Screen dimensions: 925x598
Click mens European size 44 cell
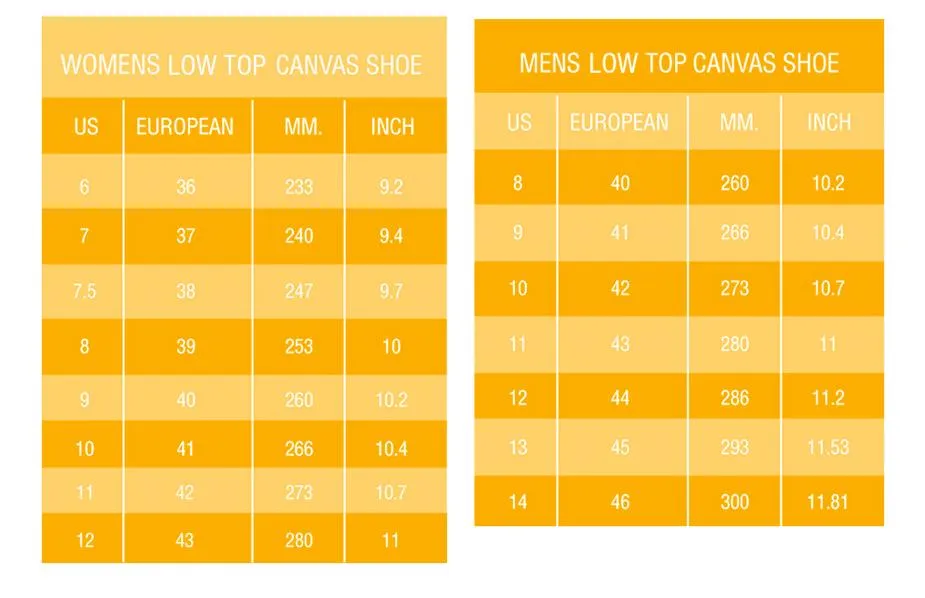(620, 398)
